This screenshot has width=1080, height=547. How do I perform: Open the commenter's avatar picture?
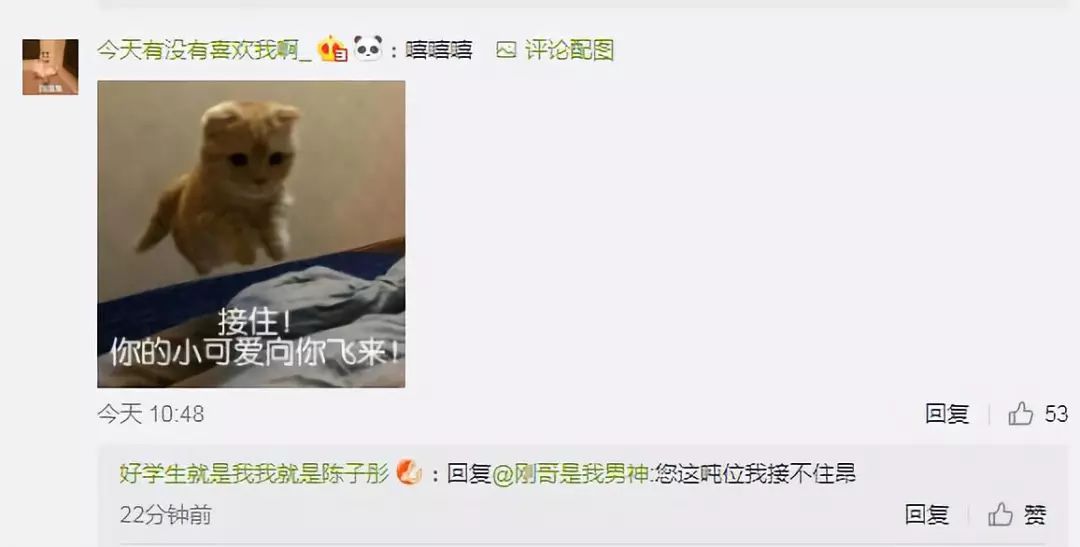[50, 67]
